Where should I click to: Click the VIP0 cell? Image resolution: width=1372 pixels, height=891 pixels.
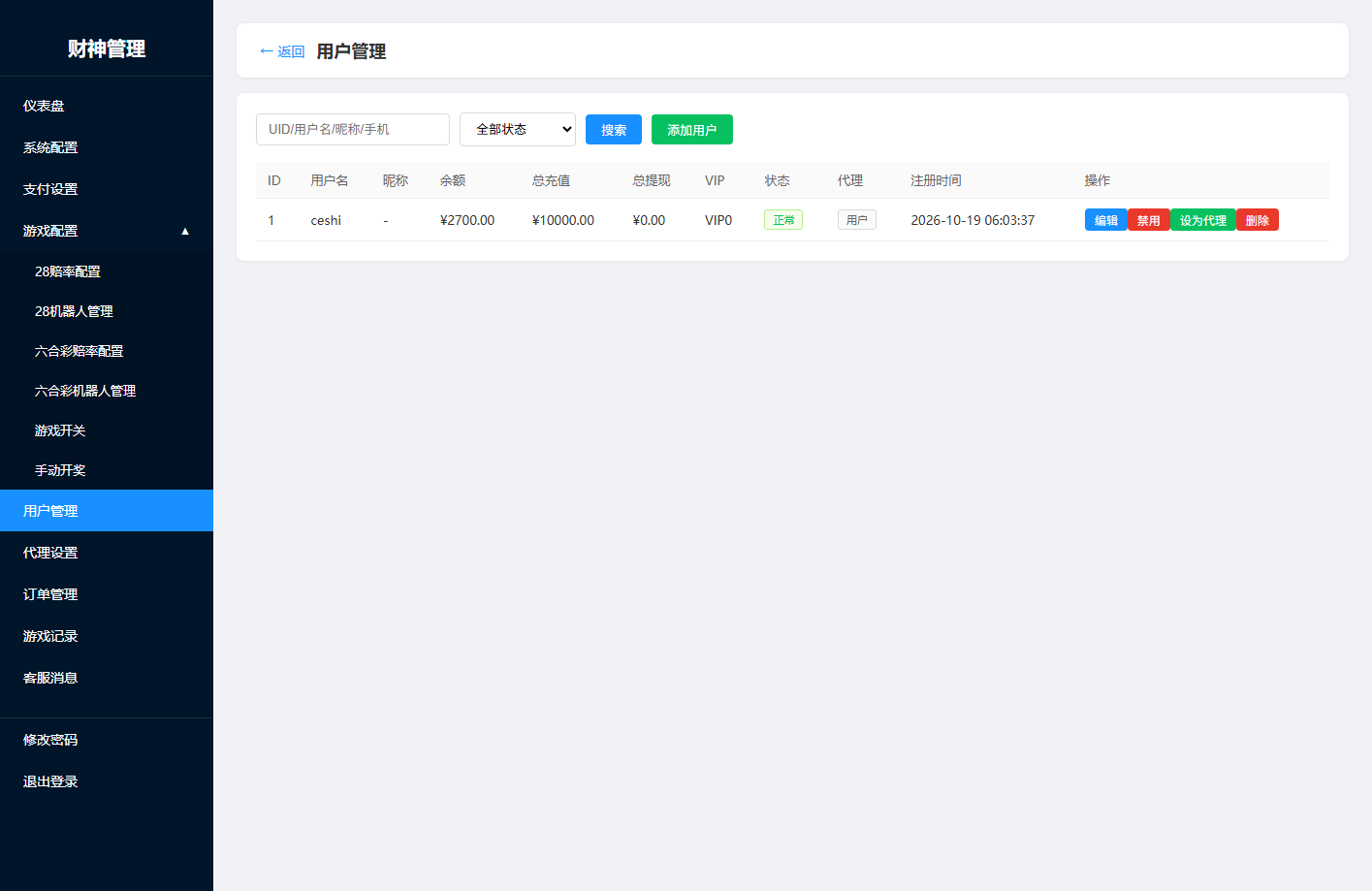tap(718, 220)
